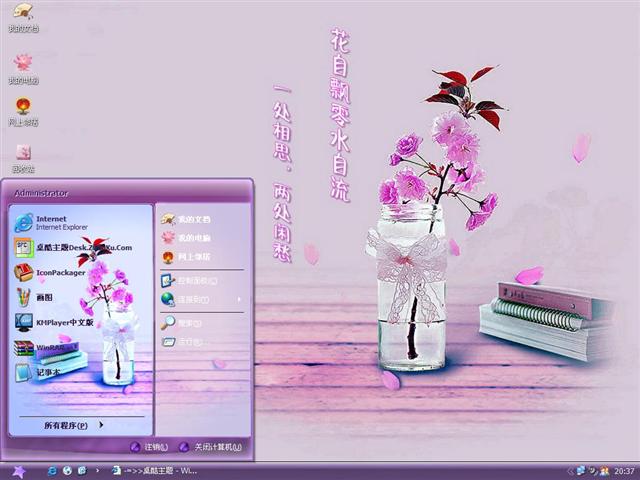Viewport: 640px width, 480px height.
Task: Launch Internet Explorer from the quick launch bar
Action: click(52, 471)
